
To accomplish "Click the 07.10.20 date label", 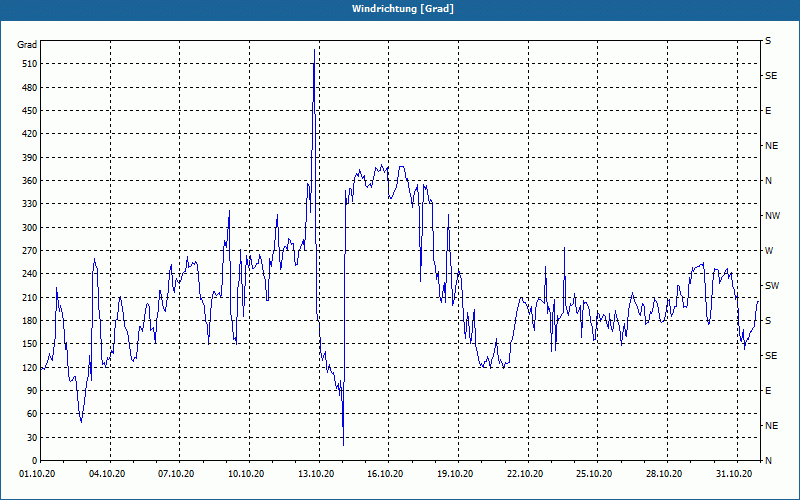I will click(176, 474).
